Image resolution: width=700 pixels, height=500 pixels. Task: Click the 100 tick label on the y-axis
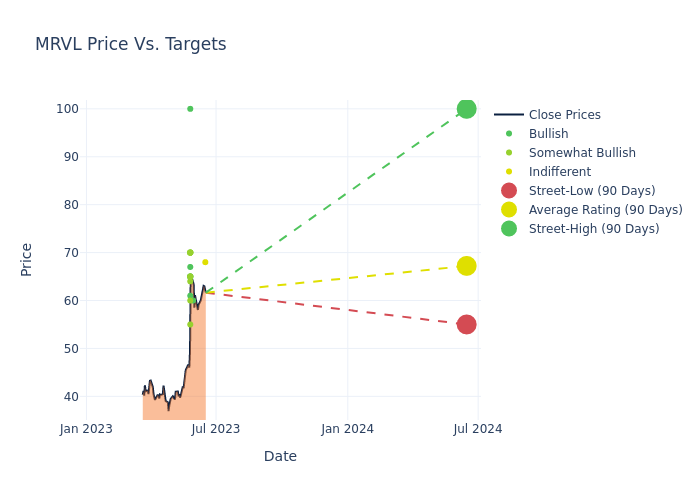click(66, 109)
